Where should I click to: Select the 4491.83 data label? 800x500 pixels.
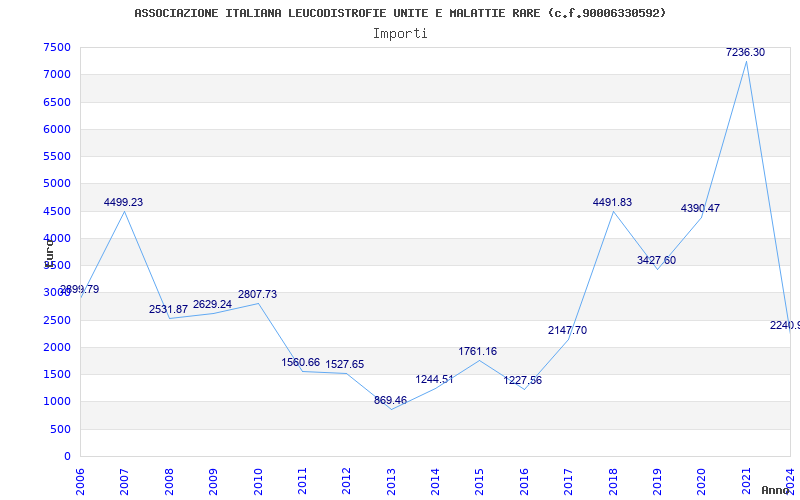point(612,202)
